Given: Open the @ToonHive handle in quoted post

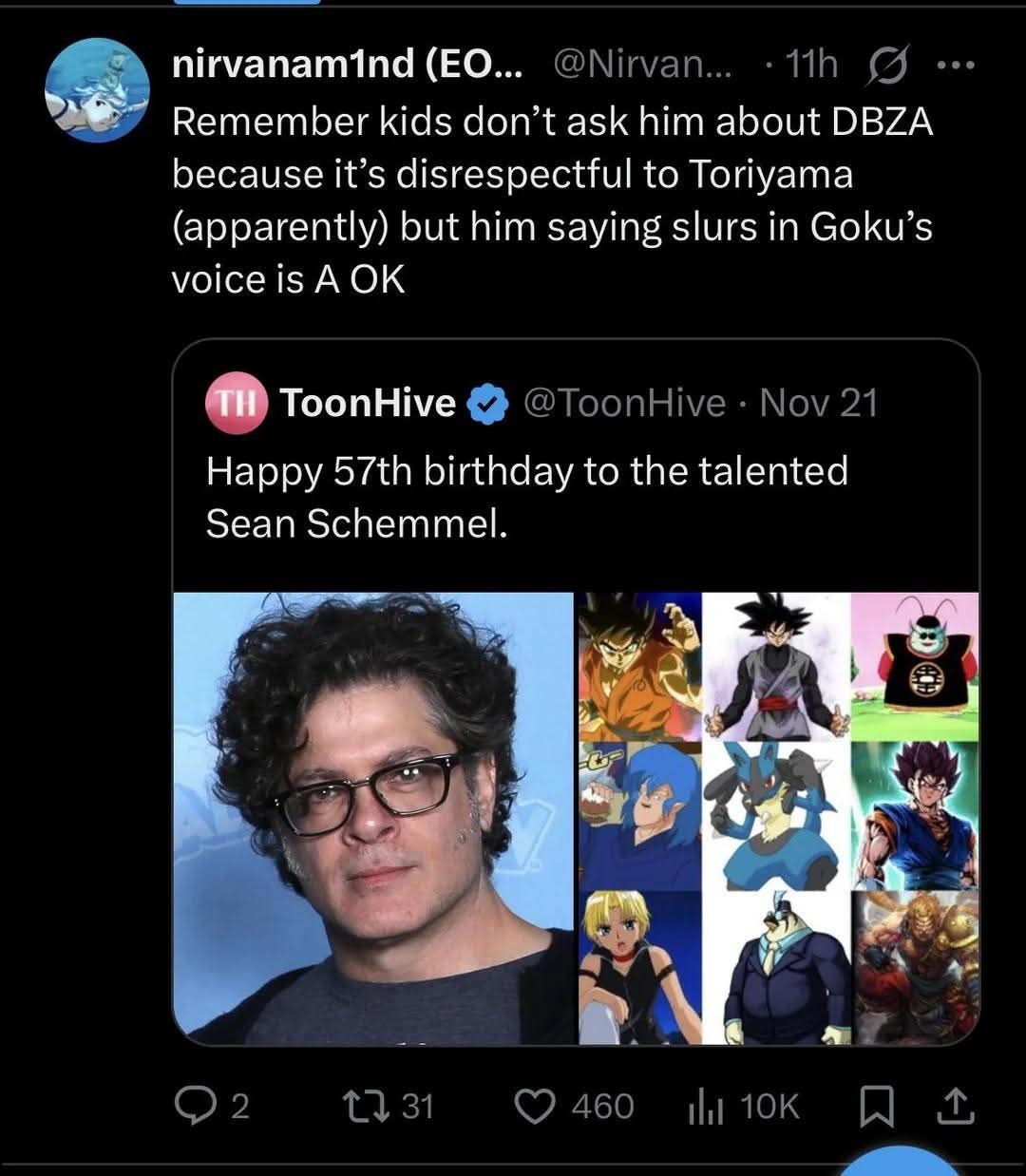Looking at the screenshot, I should 625,404.
